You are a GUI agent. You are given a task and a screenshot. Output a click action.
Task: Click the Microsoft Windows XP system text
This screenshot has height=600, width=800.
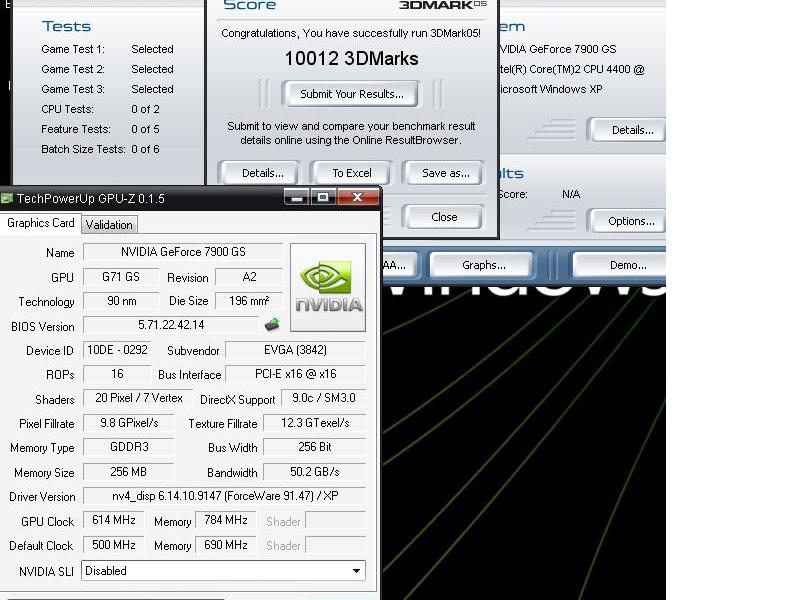(x=551, y=89)
